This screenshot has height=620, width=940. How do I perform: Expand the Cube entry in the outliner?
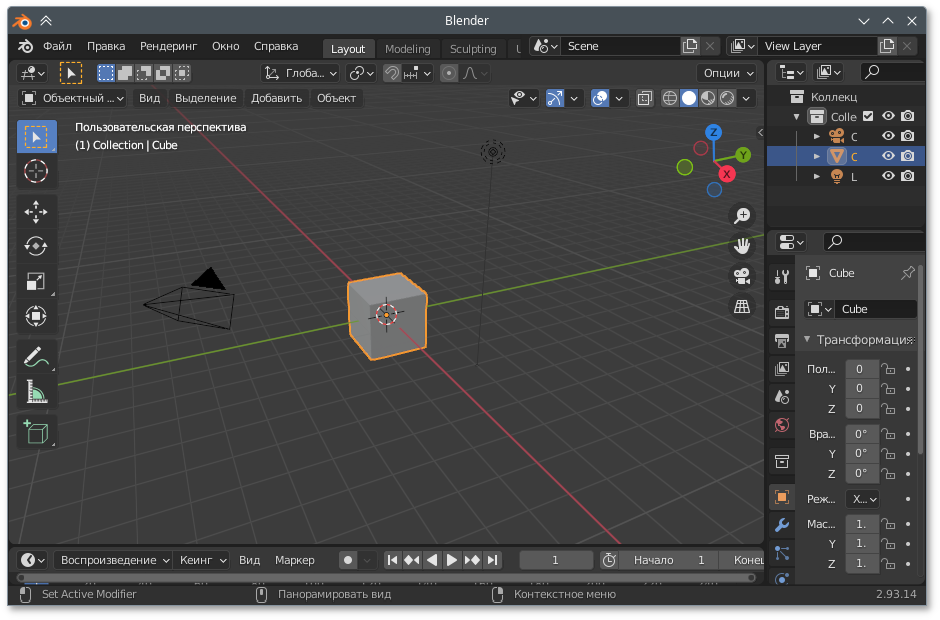point(816,155)
